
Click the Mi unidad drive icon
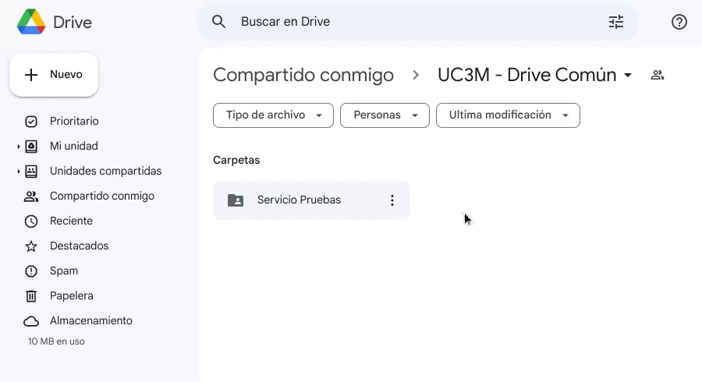coord(31,146)
